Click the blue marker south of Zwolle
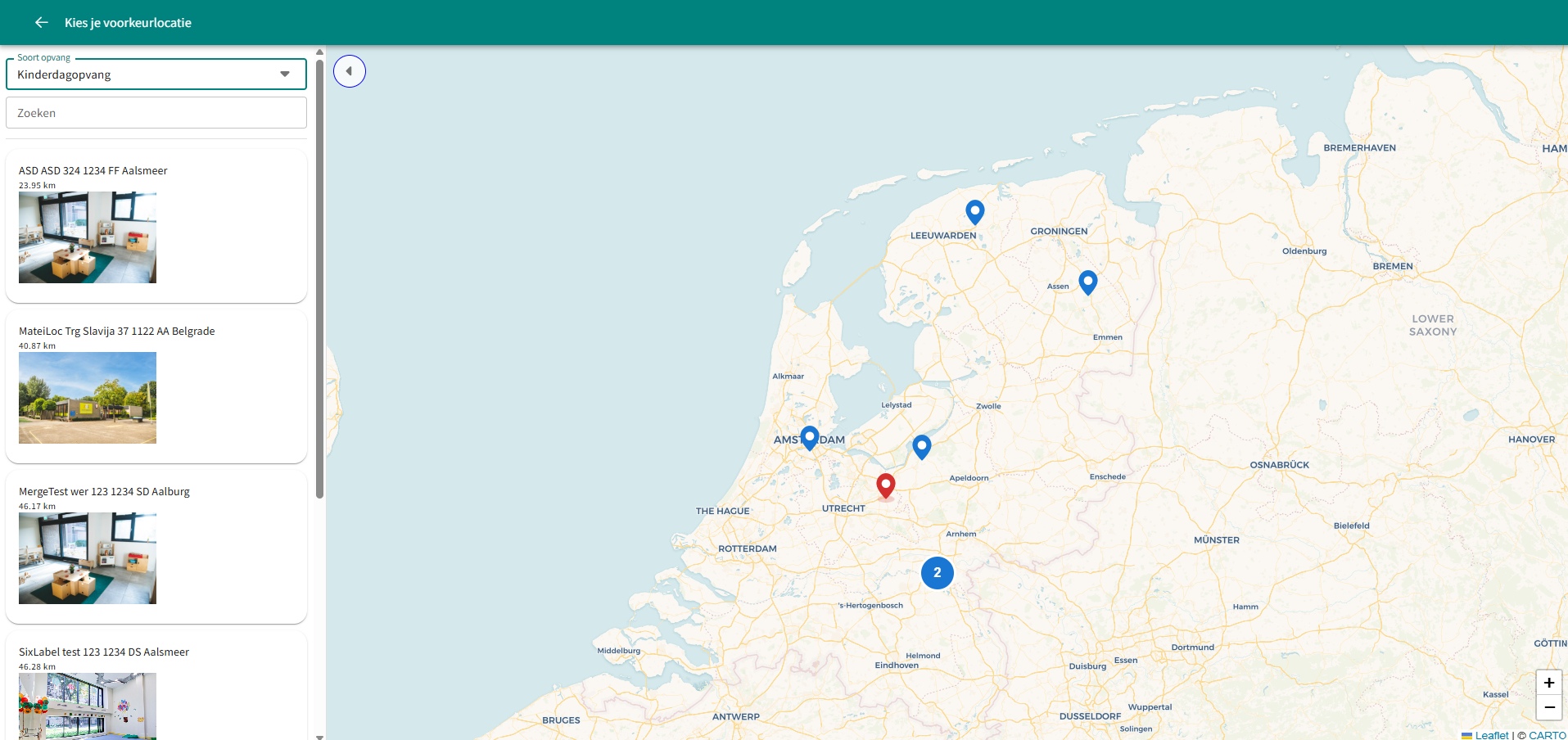The image size is (1568, 740). 921,446
